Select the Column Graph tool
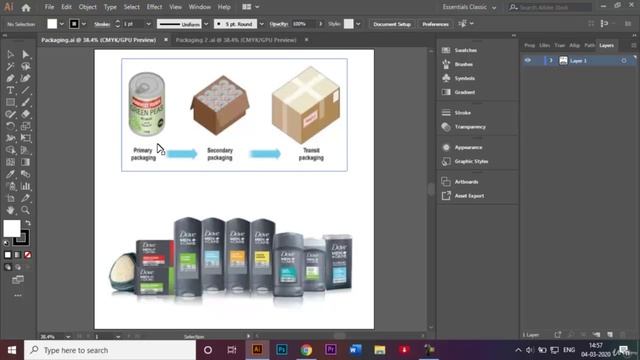The width and height of the screenshot is (640, 360). [x=25, y=186]
